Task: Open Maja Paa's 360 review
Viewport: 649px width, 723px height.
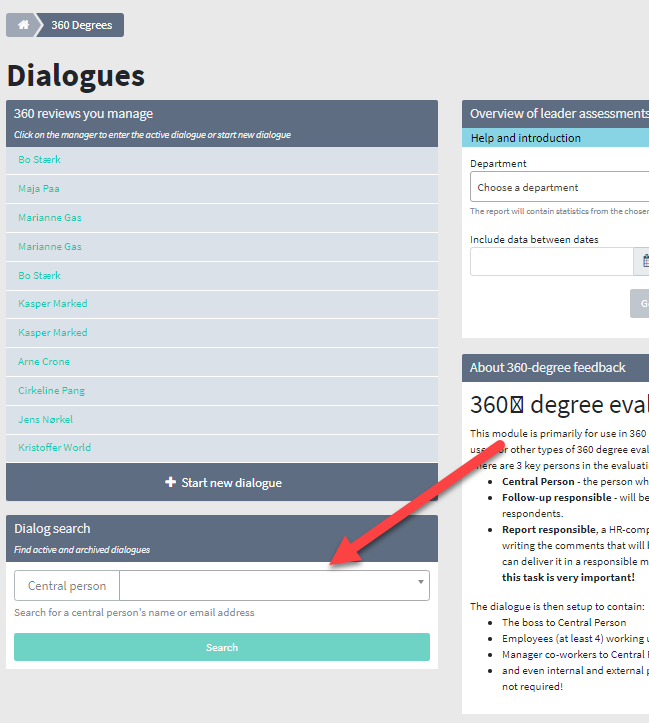Action: coord(40,189)
